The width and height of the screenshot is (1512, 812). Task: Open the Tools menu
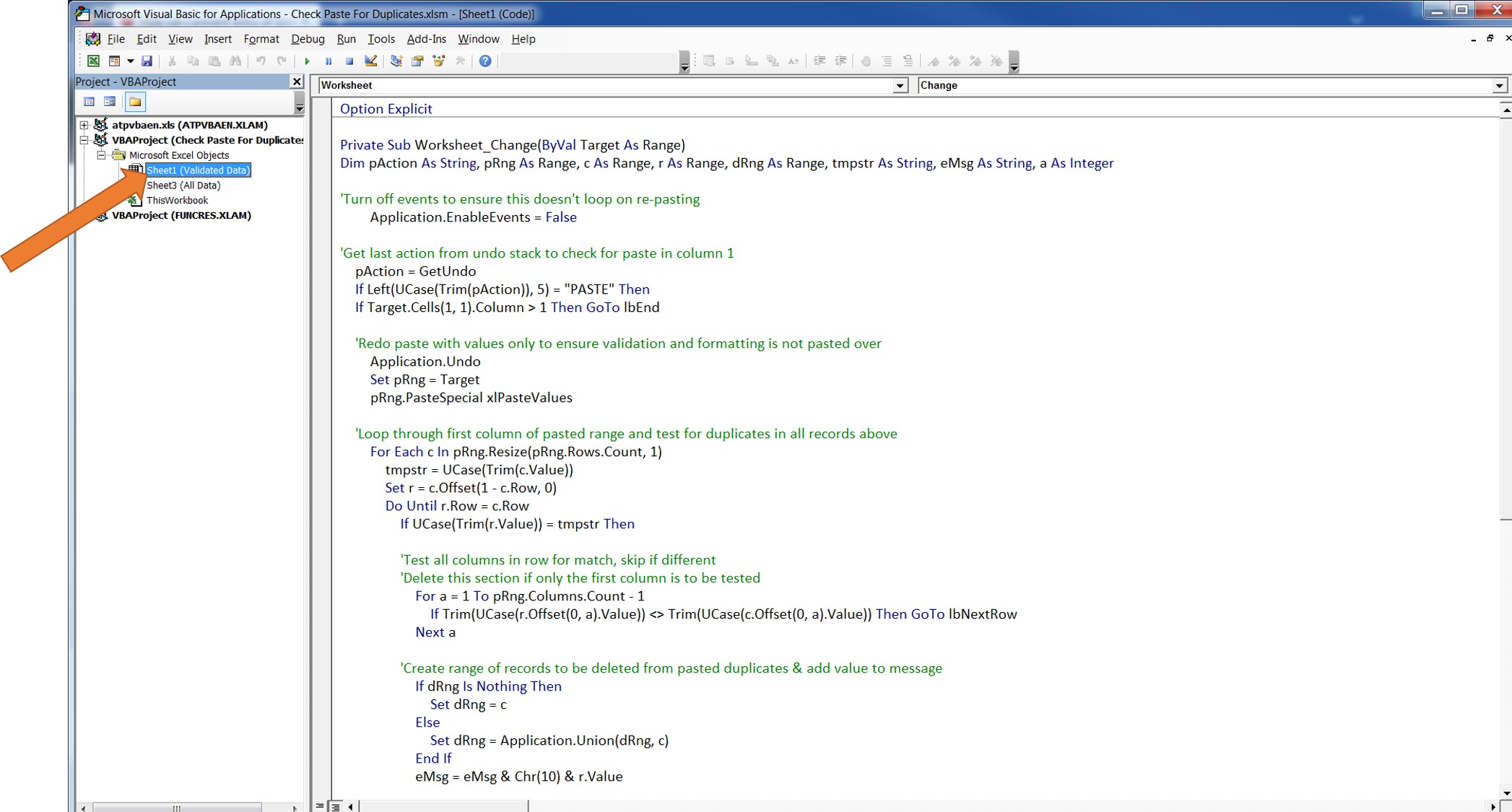pos(381,39)
